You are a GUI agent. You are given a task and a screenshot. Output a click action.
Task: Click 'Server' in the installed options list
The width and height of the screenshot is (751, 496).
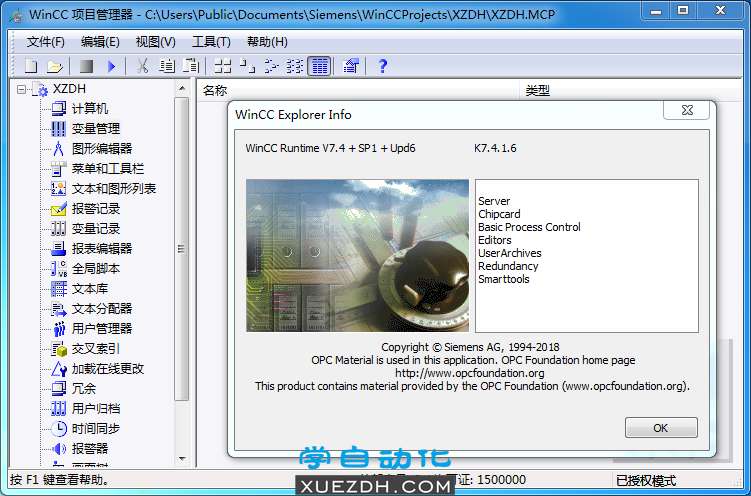[x=494, y=201]
